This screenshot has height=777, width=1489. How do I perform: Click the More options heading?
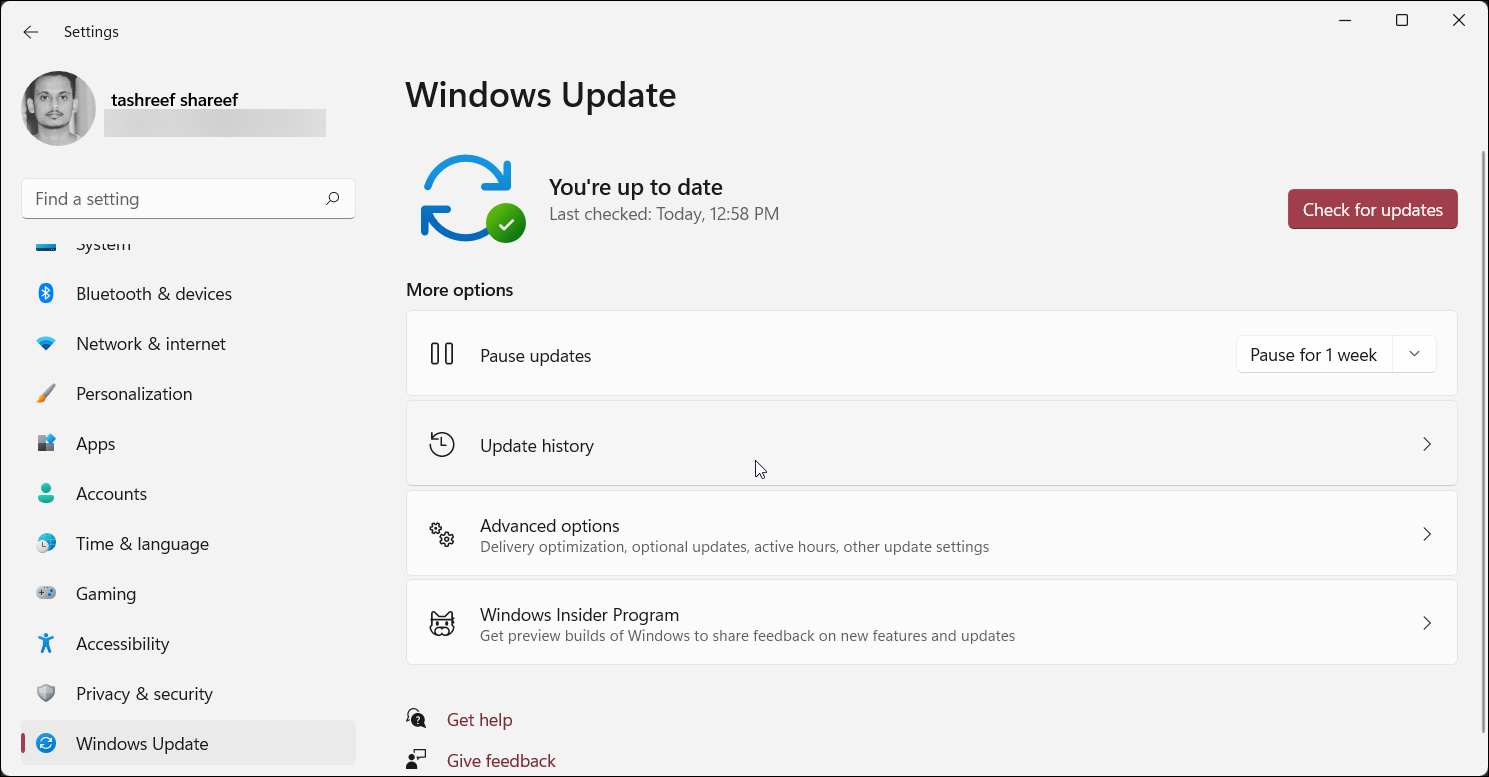pos(459,290)
